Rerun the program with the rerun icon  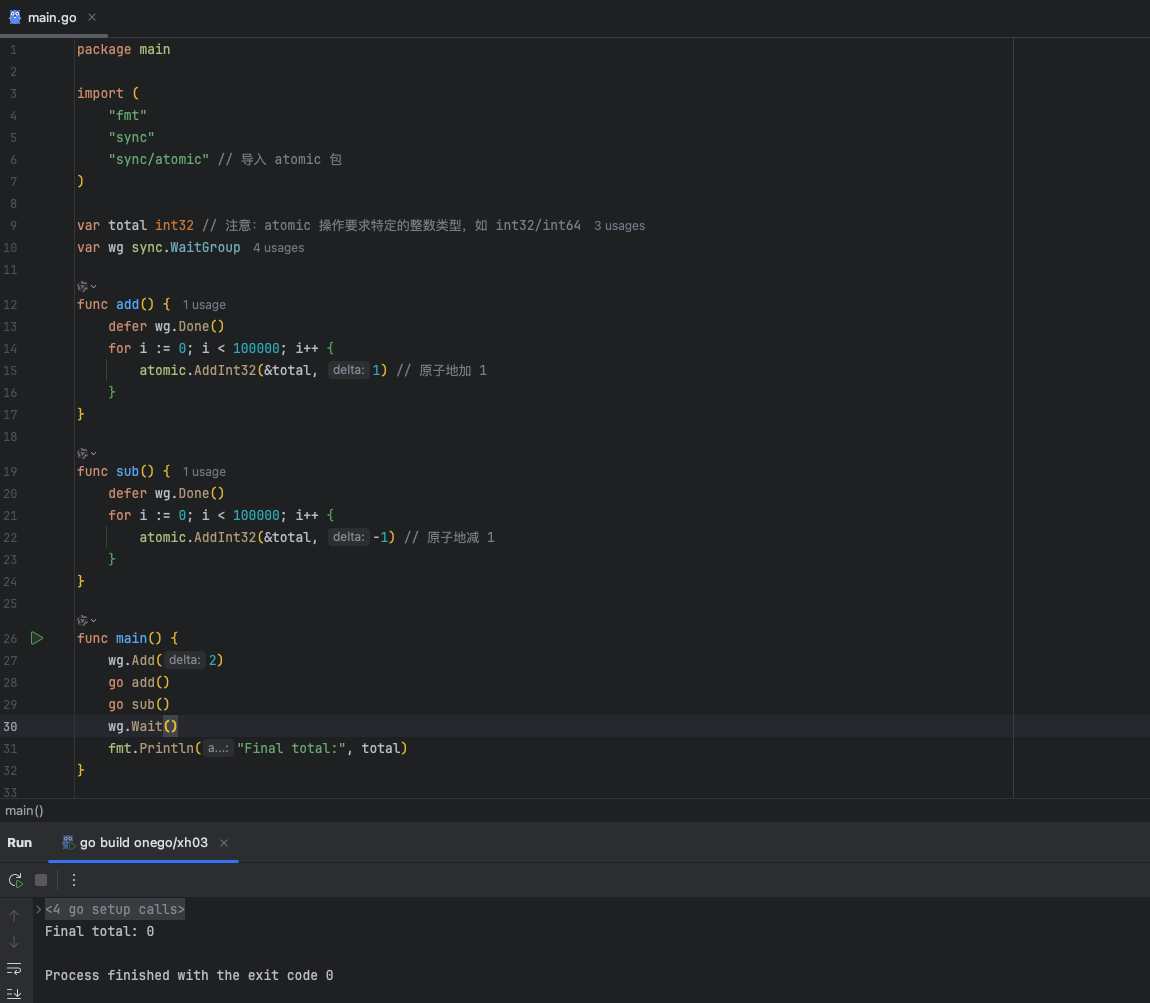click(15, 880)
